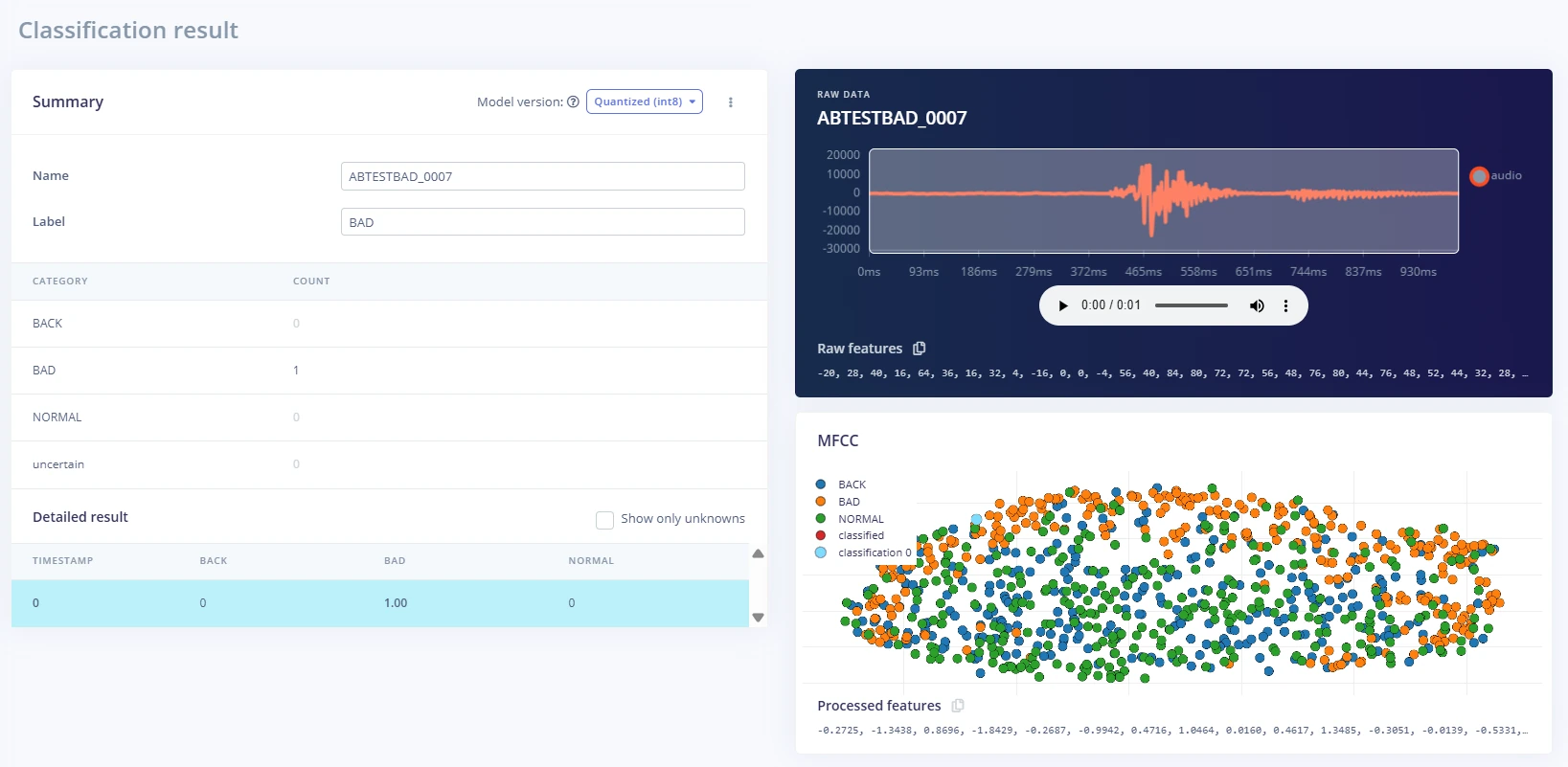The height and width of the screenshot is (767, 1568).
Task: Mute the audio player volume
Action: pyautogui.click(x=1257, y=305)
